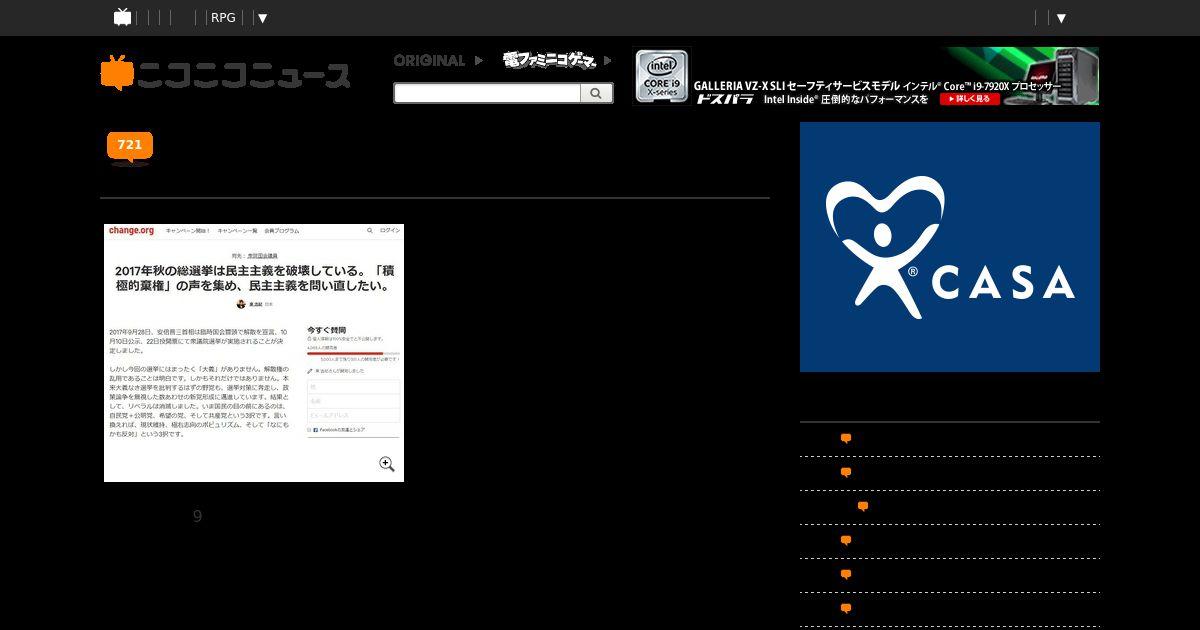Viewport: 1200px width, 630px height.
Task: Open the blue CASA advertisement
Action: coord(950,247)
